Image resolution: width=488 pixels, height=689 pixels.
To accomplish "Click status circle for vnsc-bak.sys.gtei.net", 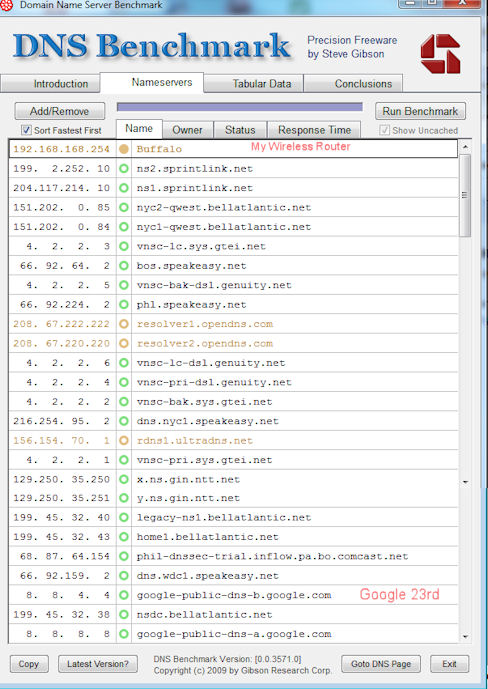I will (x=124, y=402).
